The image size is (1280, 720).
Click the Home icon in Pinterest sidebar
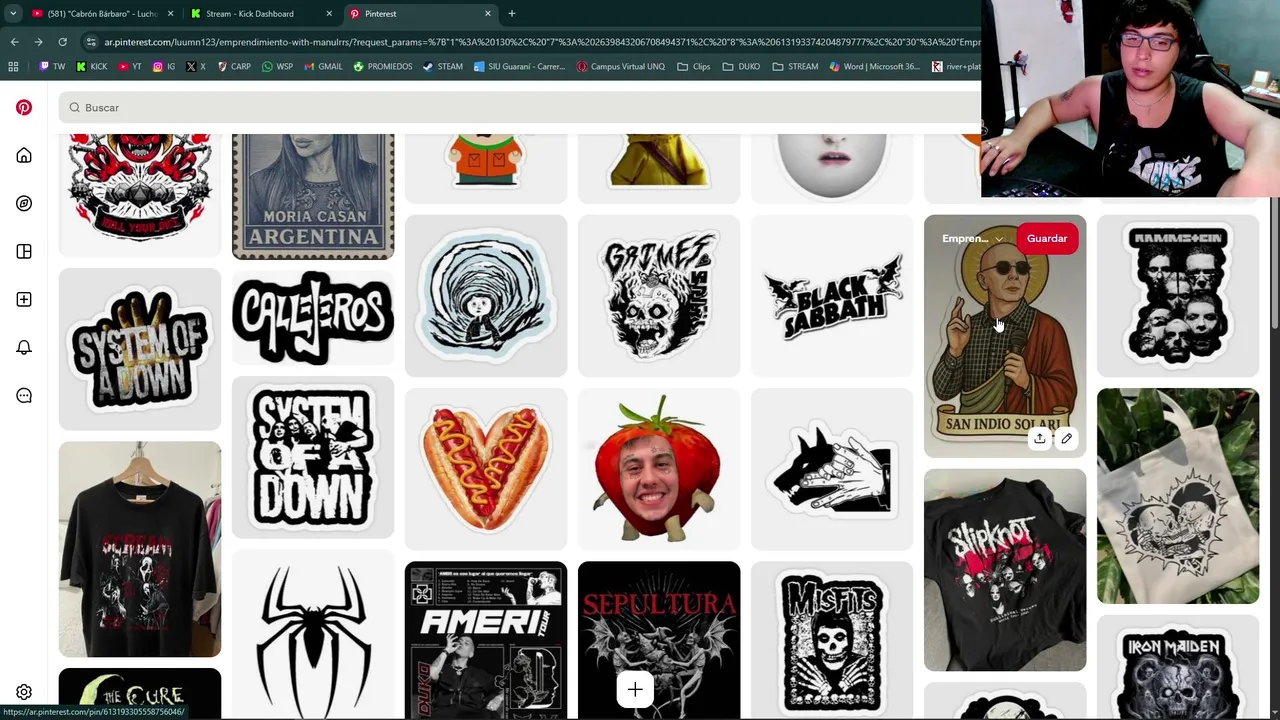tap(24, 155)
